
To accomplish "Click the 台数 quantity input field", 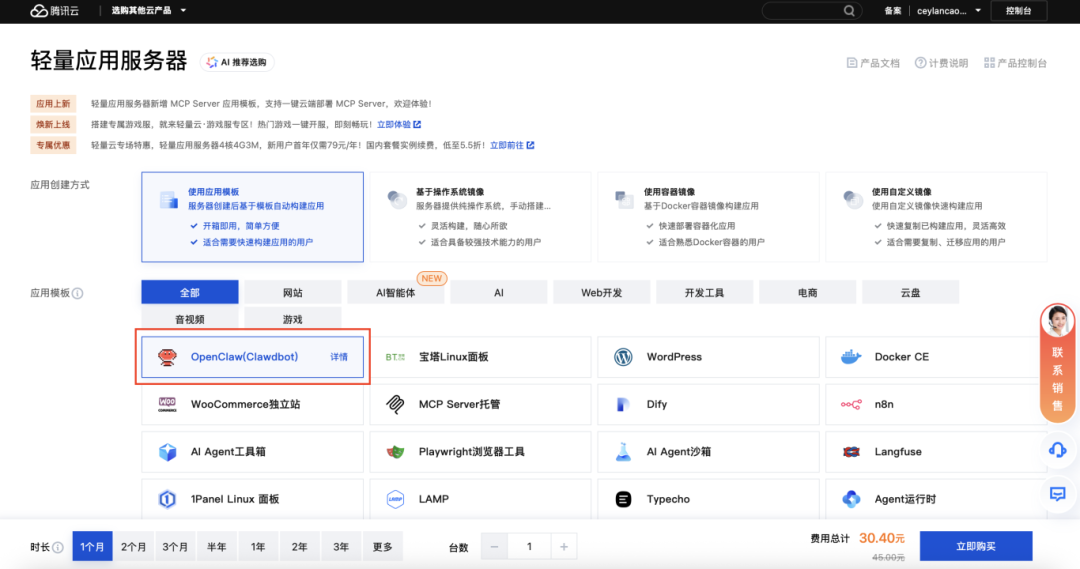I will coord(529,547).
